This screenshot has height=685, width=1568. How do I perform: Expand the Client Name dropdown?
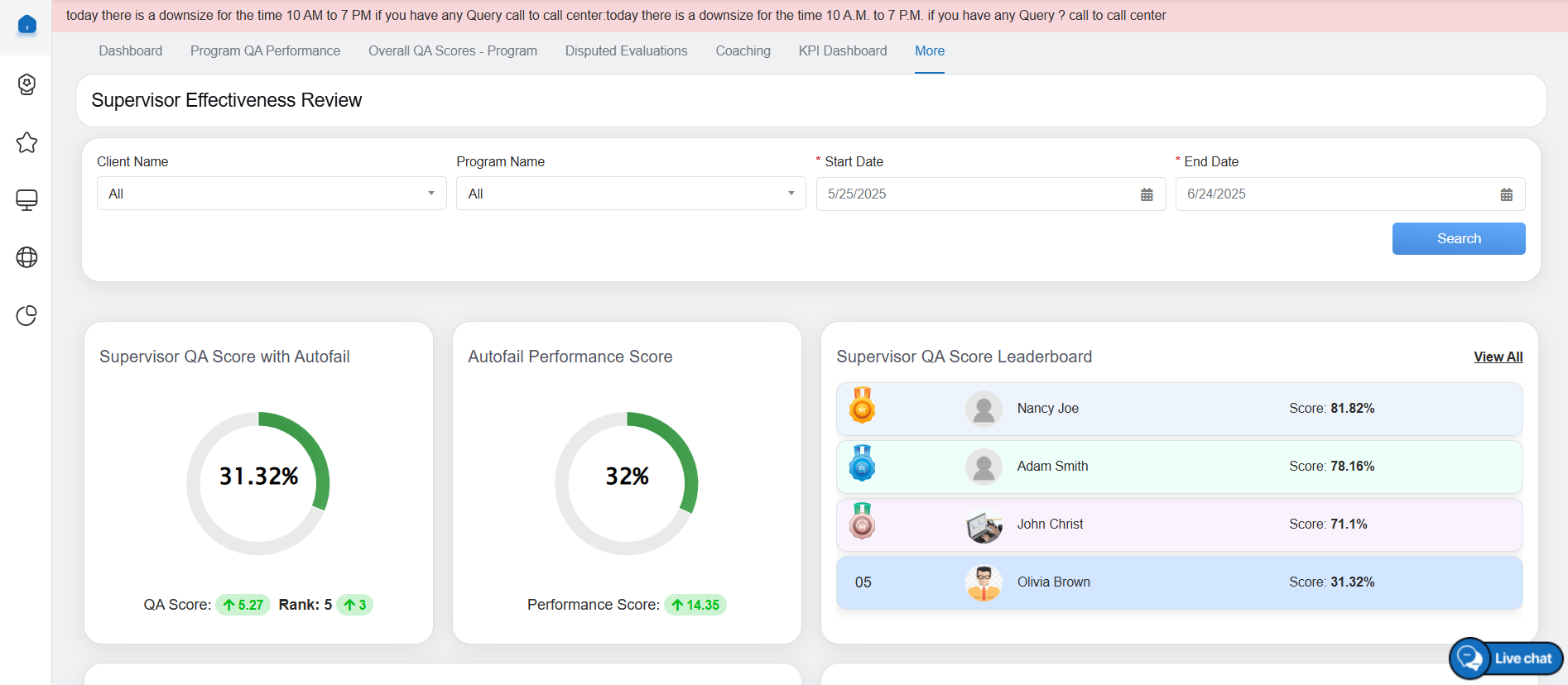pyautogui.click(x=272, y=194)
